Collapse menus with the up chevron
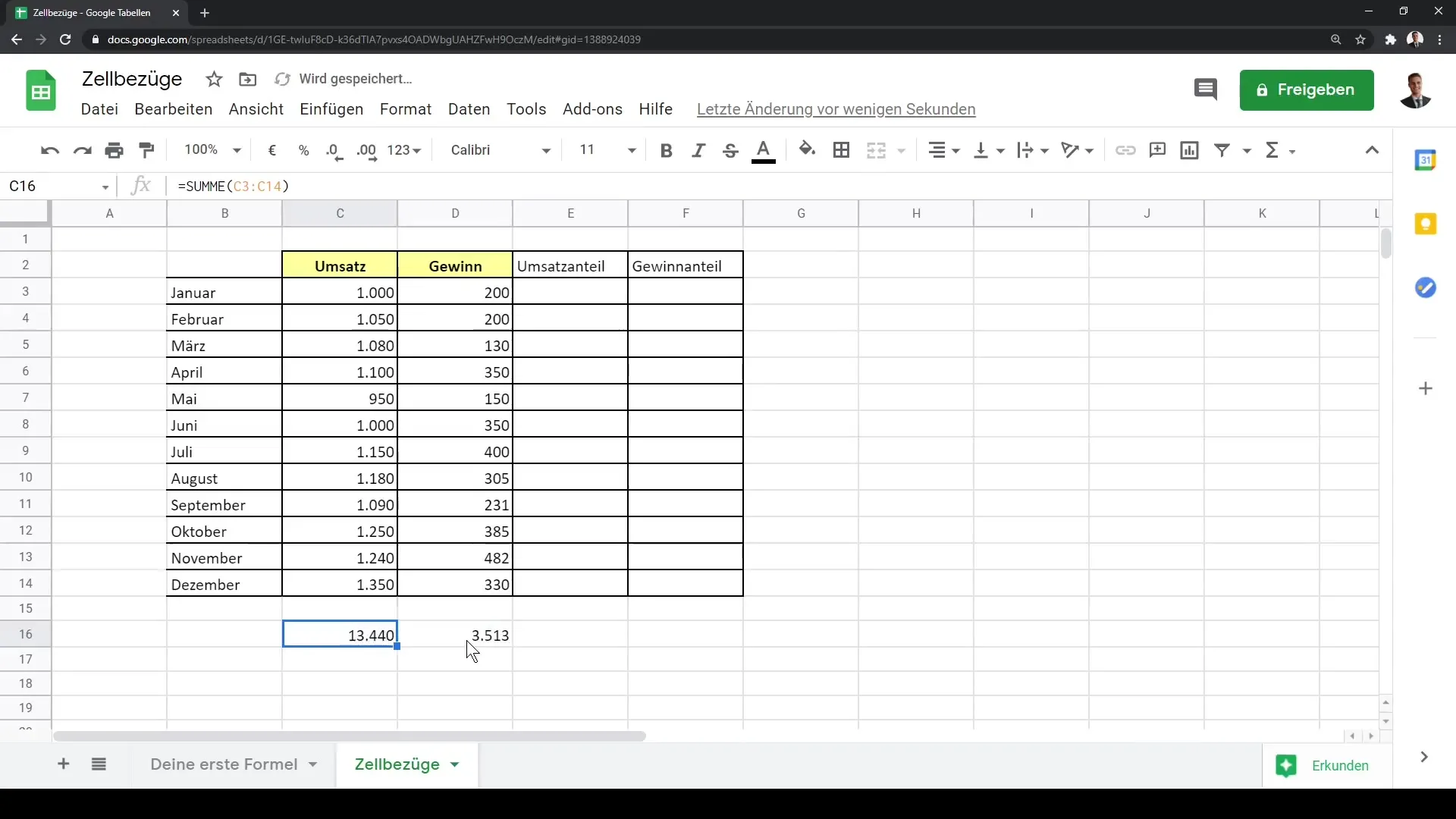This screenshot has height=819, width=1456. (x=1372, y=150)
